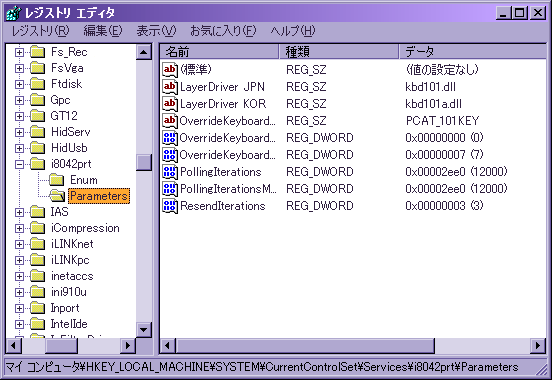The image size is (552, 380).
Task: Click the value list horizontal scroll thumb
Action: click(305, 345)
